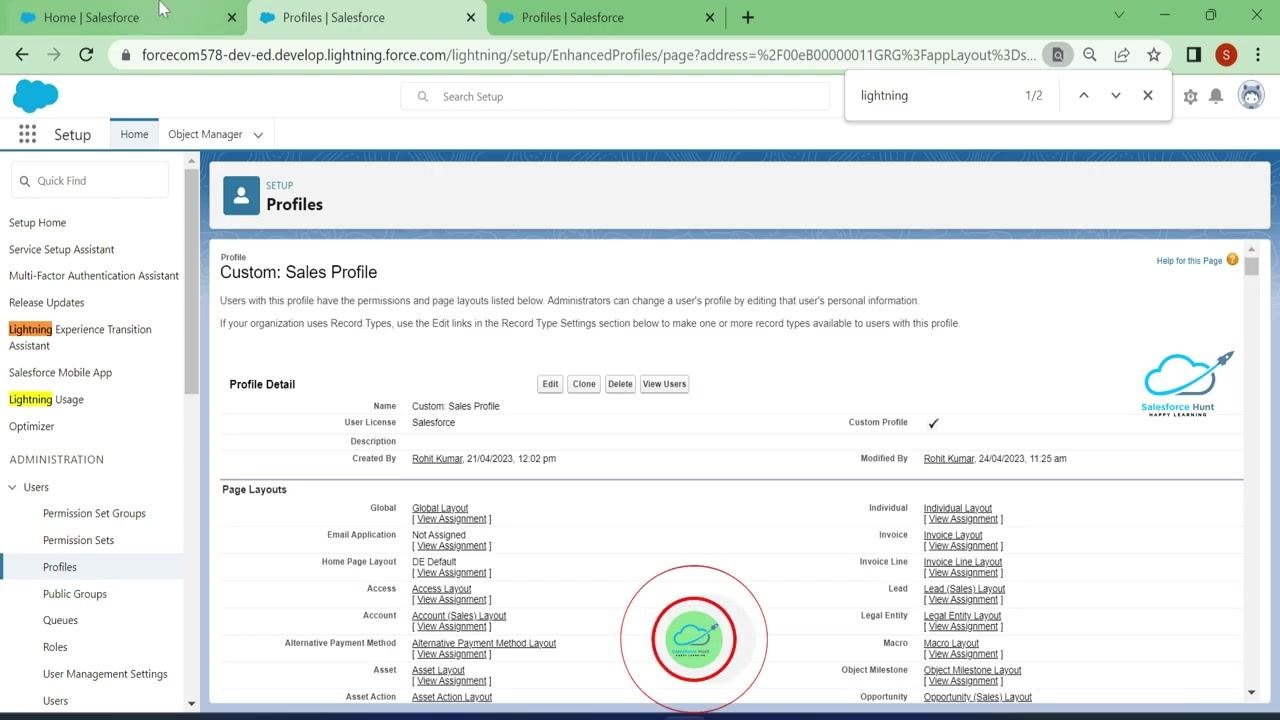Go to next find result
Viewport: 1280px width, 720px height.
pos(1116,95)
